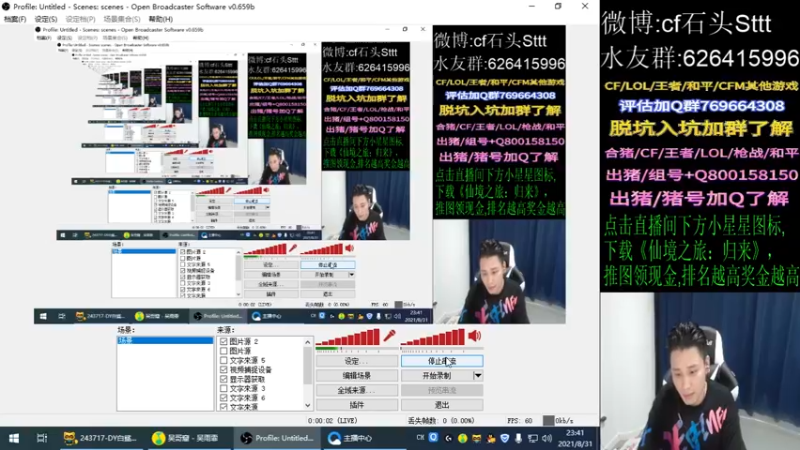
Task: Switch to 吴哥窟 - 吴雨霏 music app on taskbar
Action: click(189, 438)
